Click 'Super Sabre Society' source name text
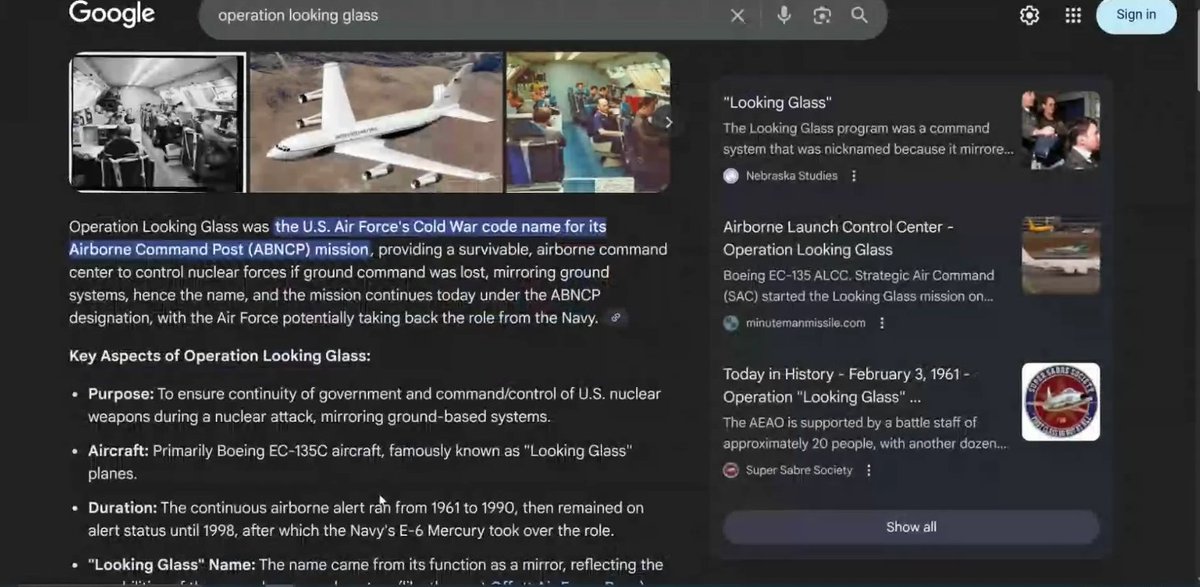The width and height of the screenshot is (1200, 587). (799, 470)
